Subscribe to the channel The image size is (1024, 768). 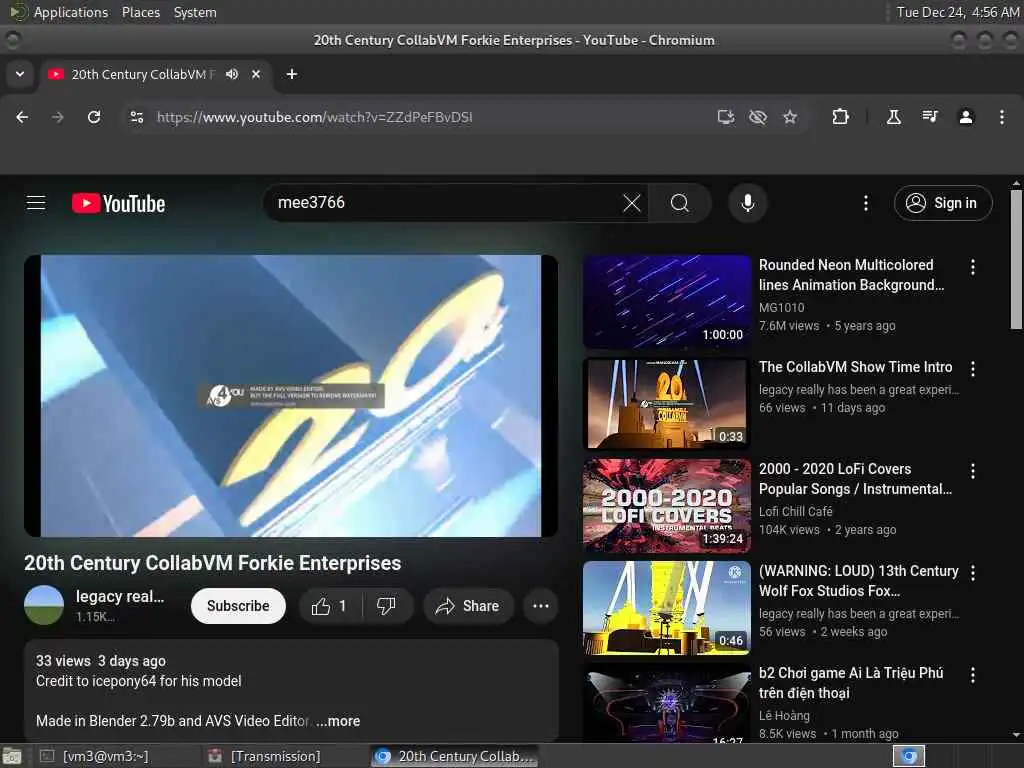(x=238, y=606)
